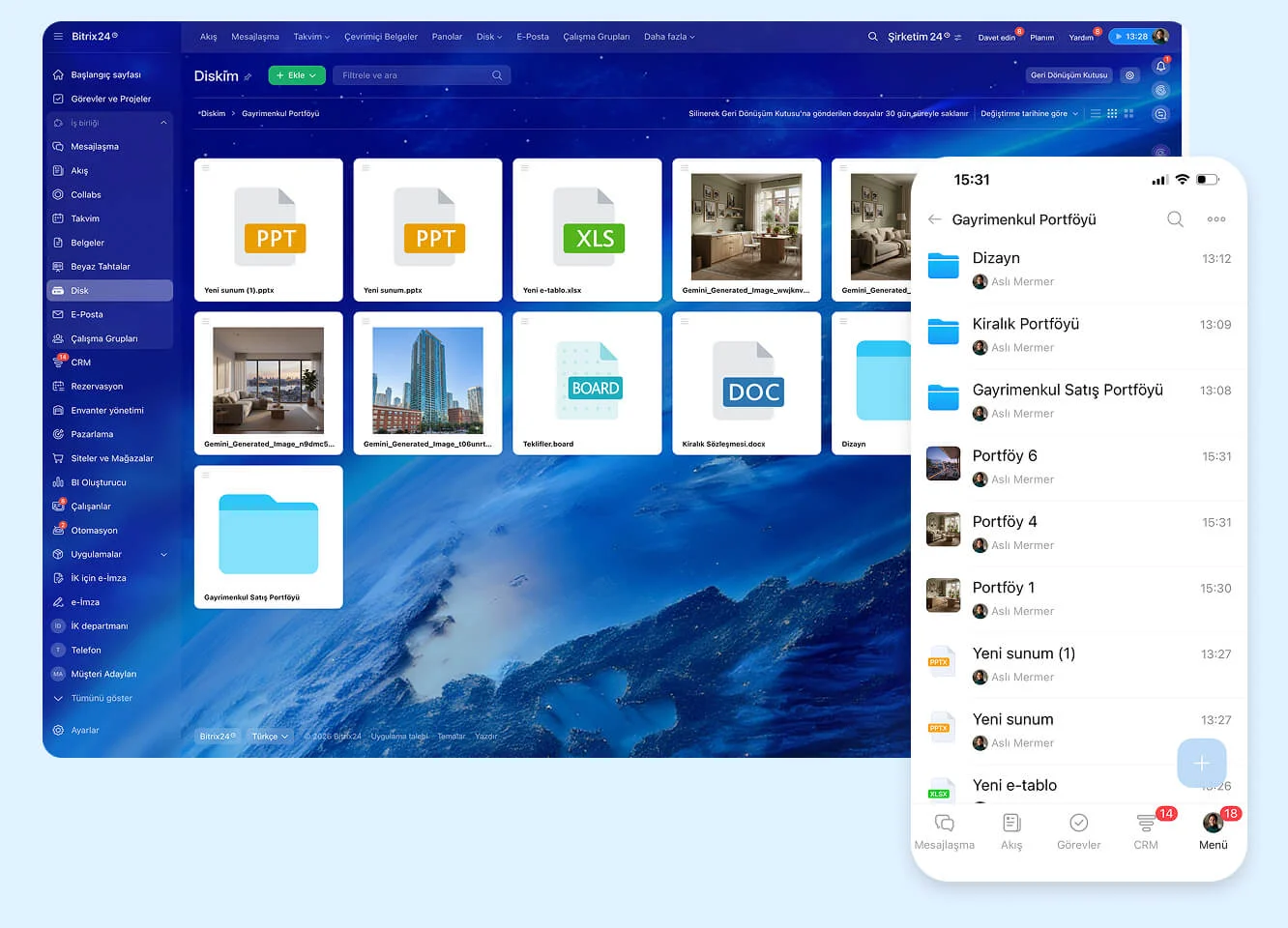Screen dimensions: 1288x928
Task: Click the global search magnifier icon
Action: point(872,37)
